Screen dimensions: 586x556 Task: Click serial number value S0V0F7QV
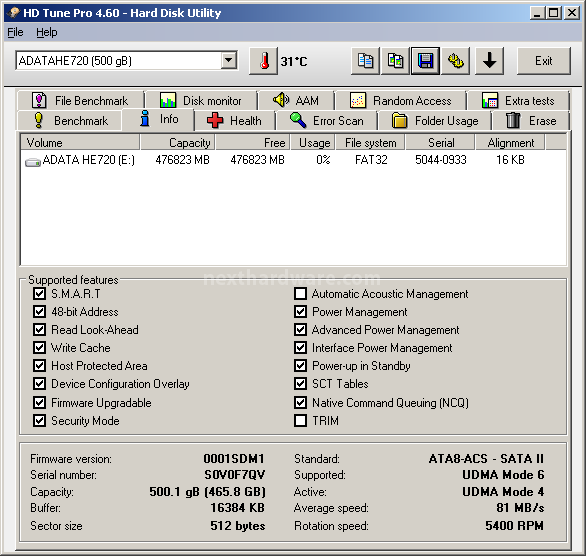pyautogui.click(x=235, y=475)
